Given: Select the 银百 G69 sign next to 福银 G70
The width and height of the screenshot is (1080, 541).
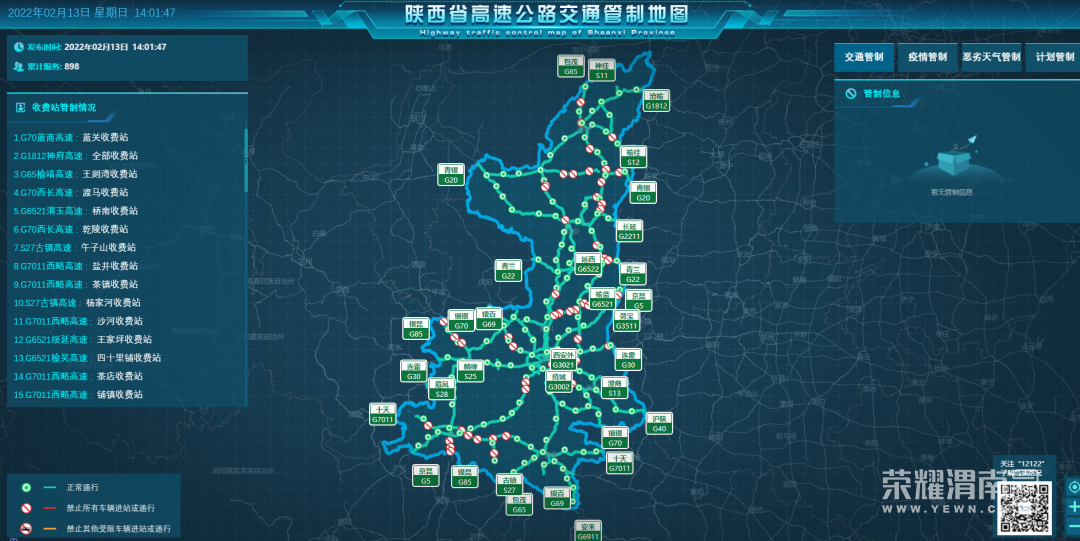Looking at the screenshot, I should coord(488,318).
